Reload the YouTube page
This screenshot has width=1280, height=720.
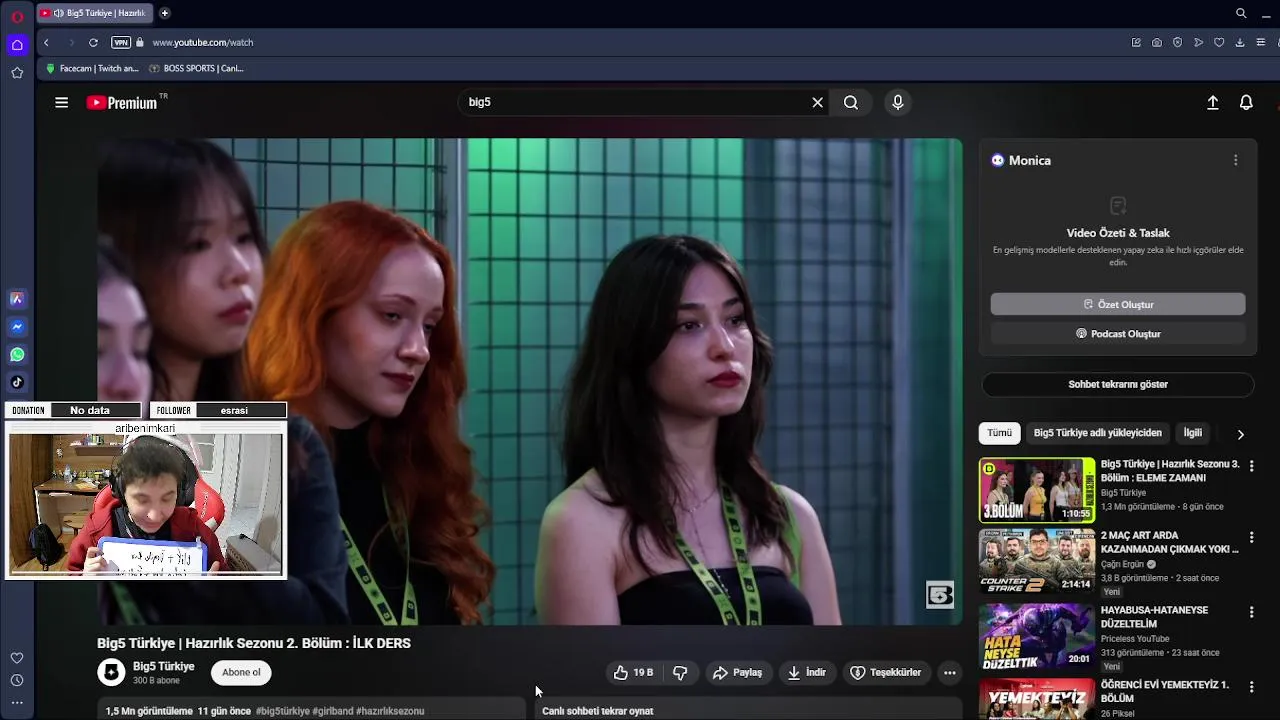[93, 43]
